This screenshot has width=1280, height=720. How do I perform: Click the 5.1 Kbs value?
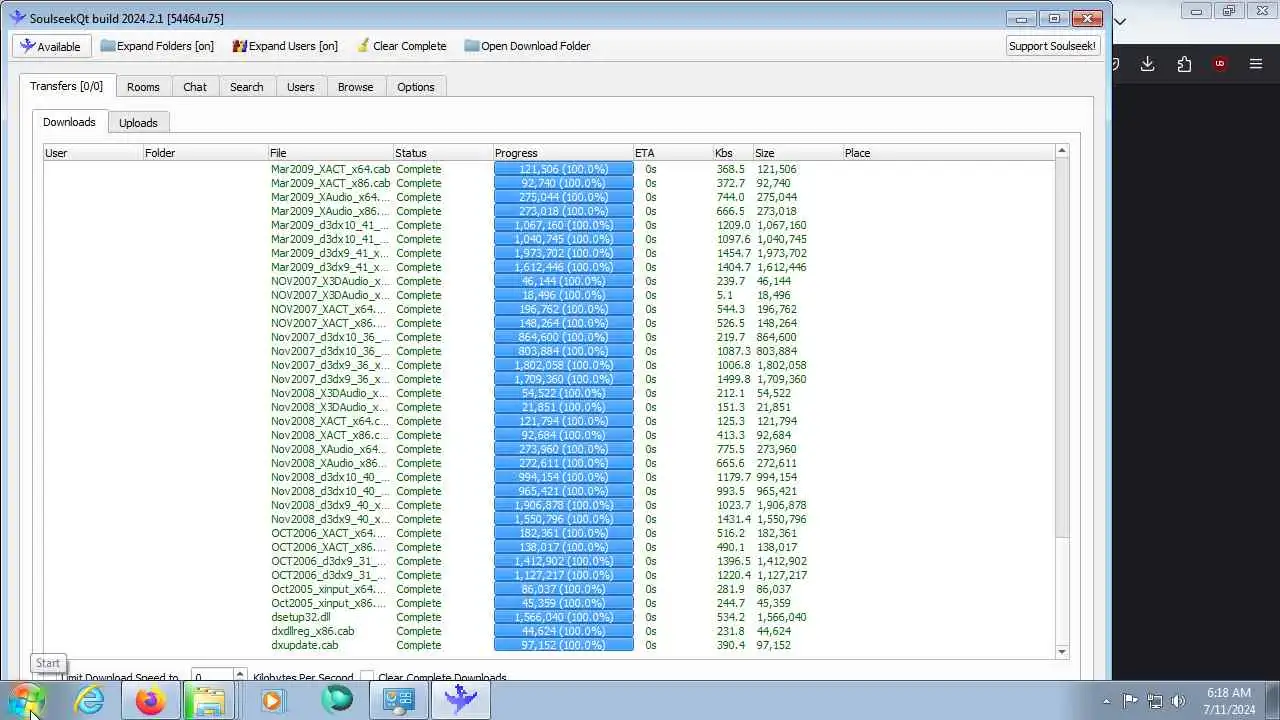pos(724,295)
